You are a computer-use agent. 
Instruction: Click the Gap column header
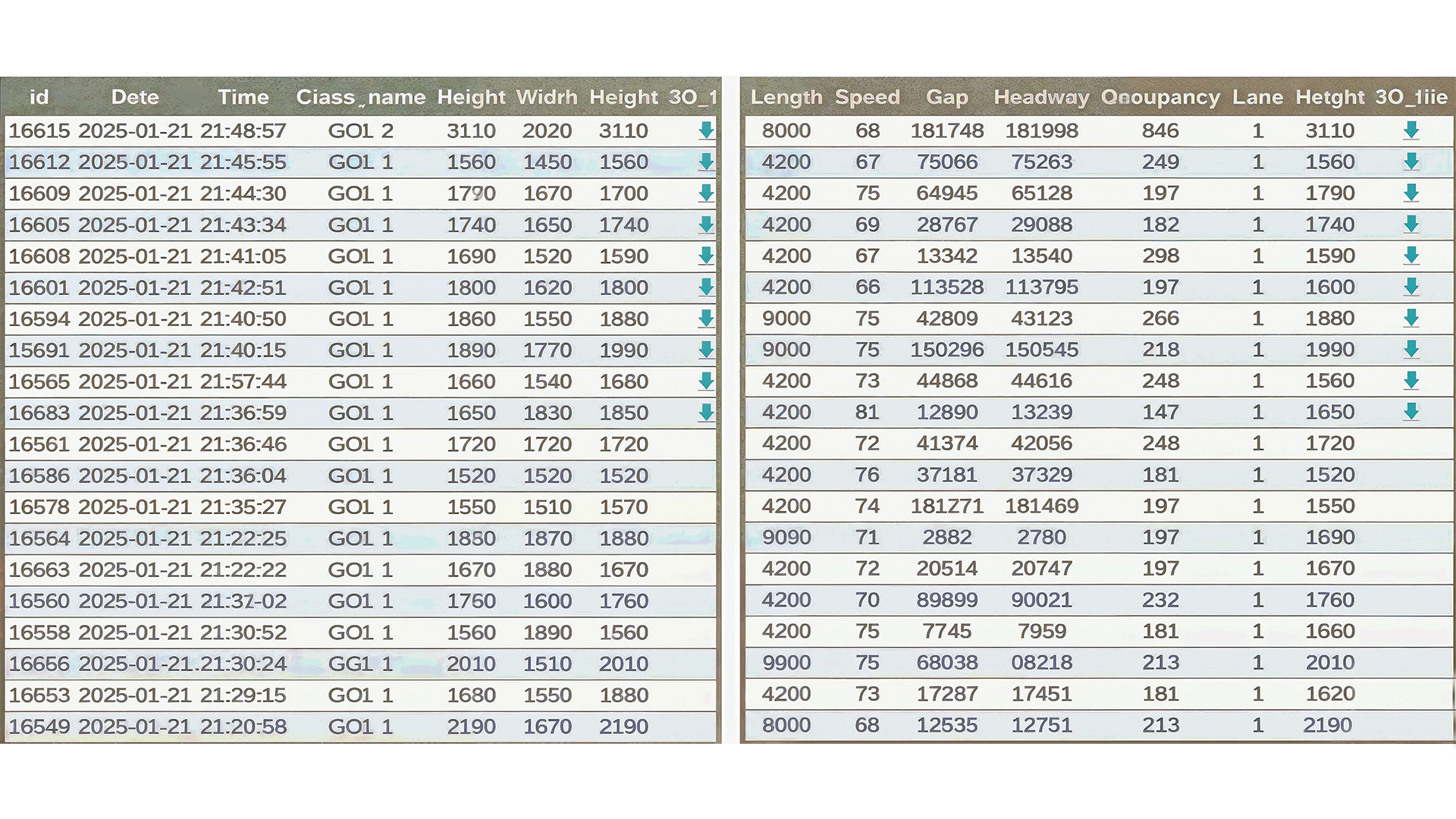click(946, 97)
